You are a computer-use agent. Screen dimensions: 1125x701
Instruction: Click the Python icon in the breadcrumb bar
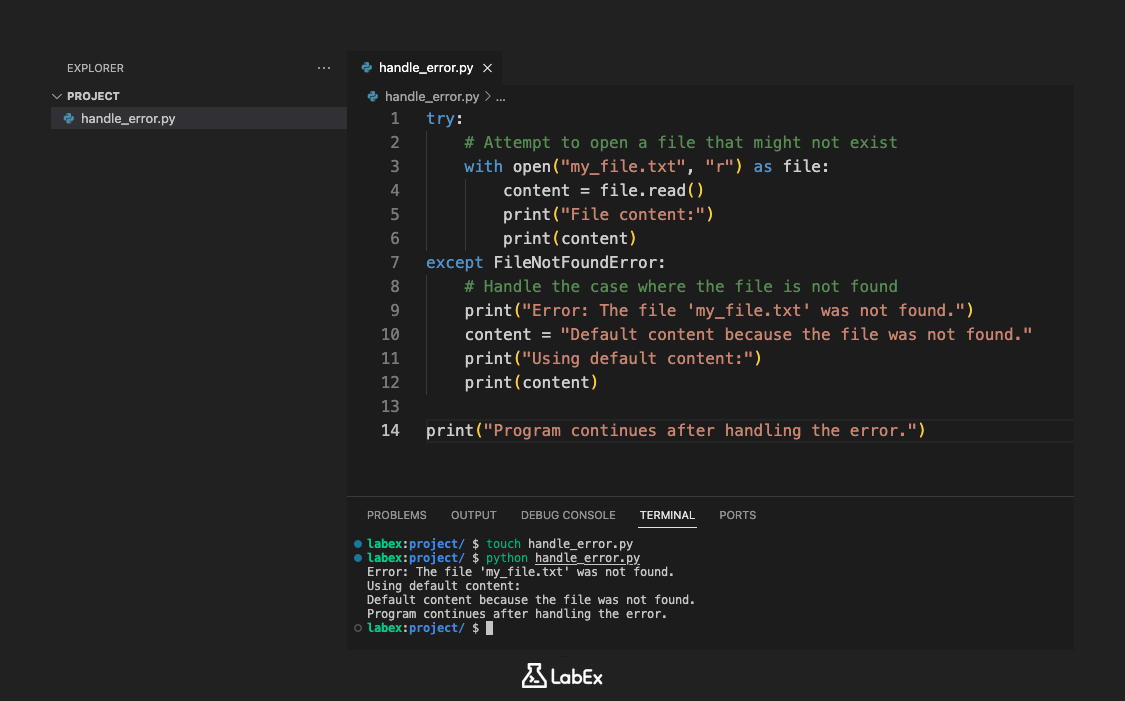point(373,97)
